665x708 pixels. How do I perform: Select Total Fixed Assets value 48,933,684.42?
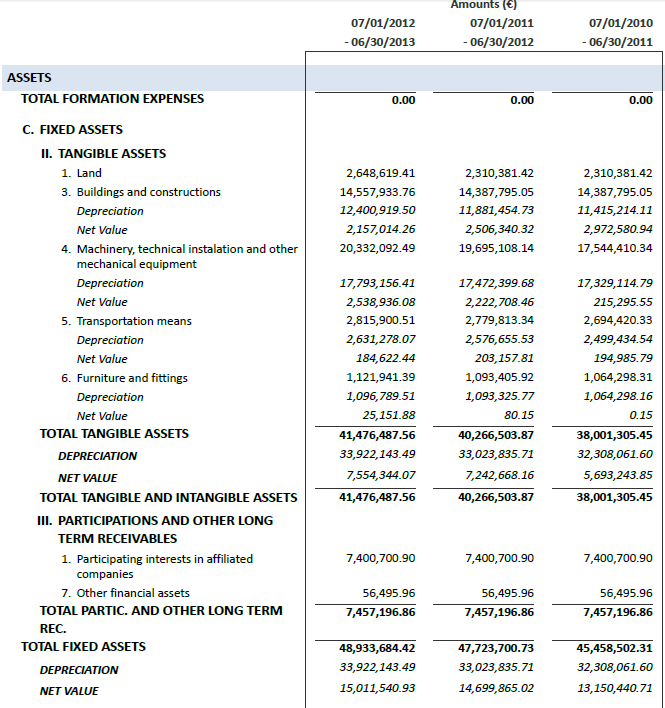(x=377, y=648)
